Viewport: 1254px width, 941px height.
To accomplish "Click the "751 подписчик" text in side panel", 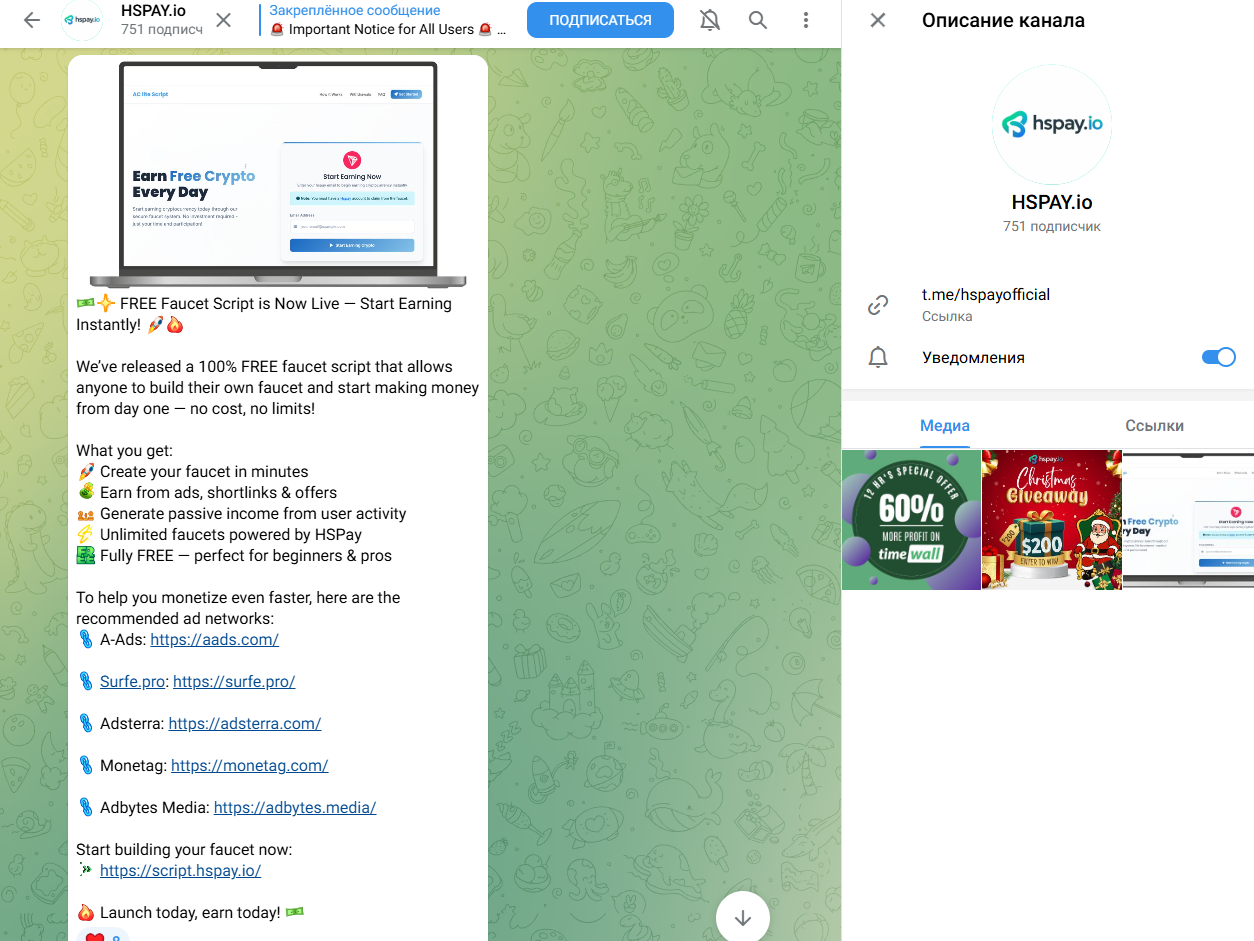I will pos(1052,227).
